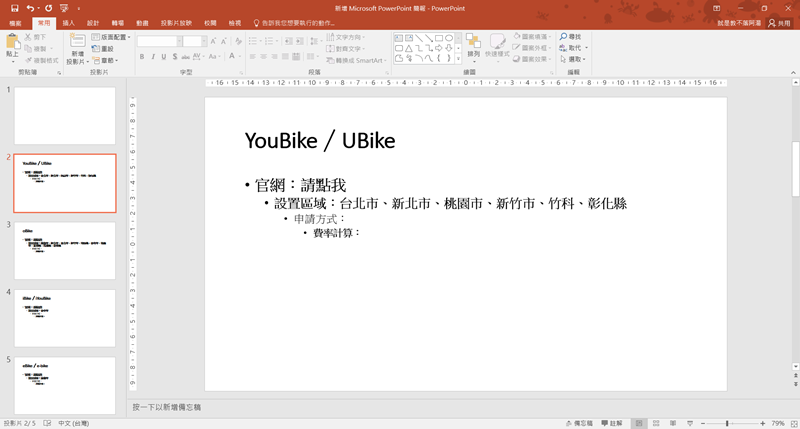This screenshot has height=429, width=800.
Task: Click the zoom slider in status bar
Action: (x=727, y=423)
